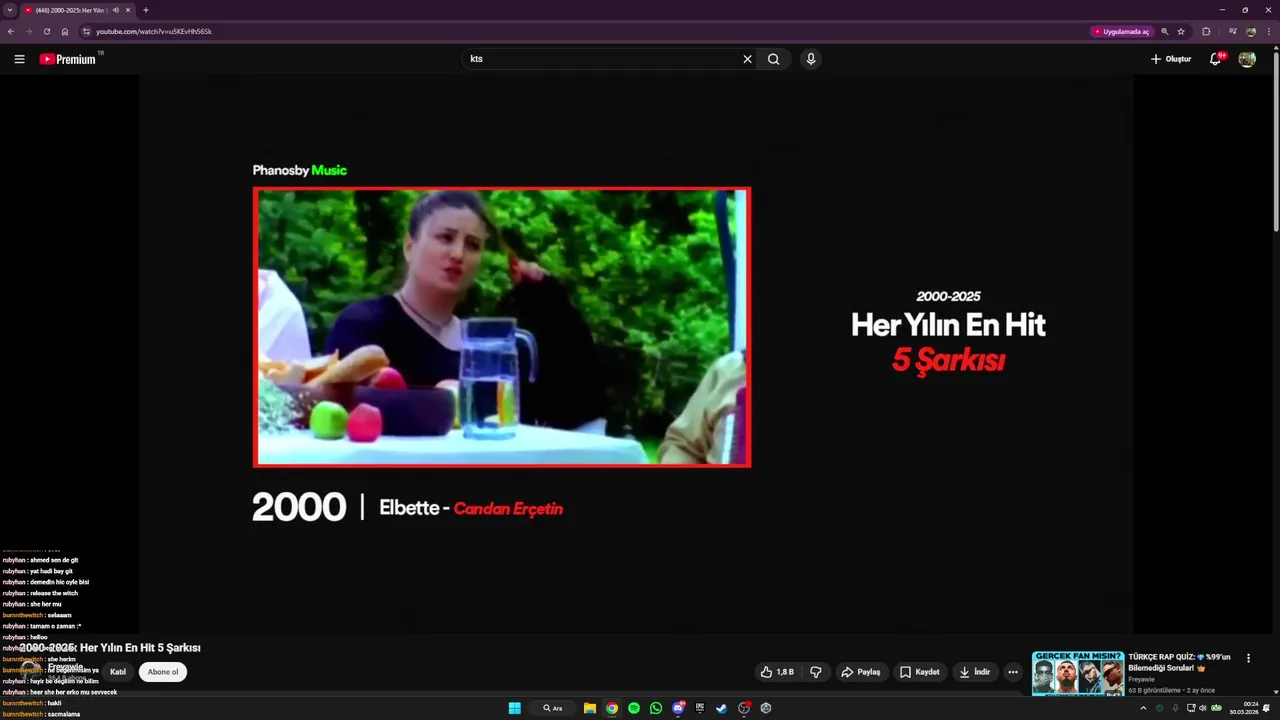Save video to playlist with Kaydet
This screenshot has width=1280, height=720.
920,672
